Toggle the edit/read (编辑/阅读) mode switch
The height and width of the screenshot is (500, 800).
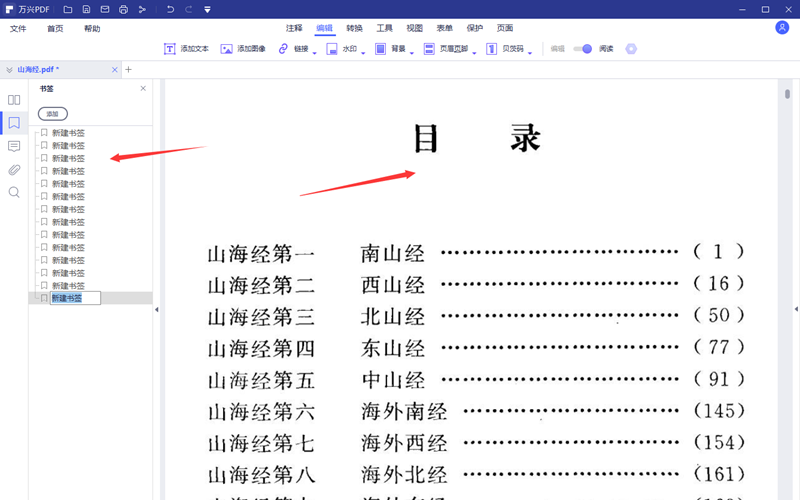(x=582, y=49)
